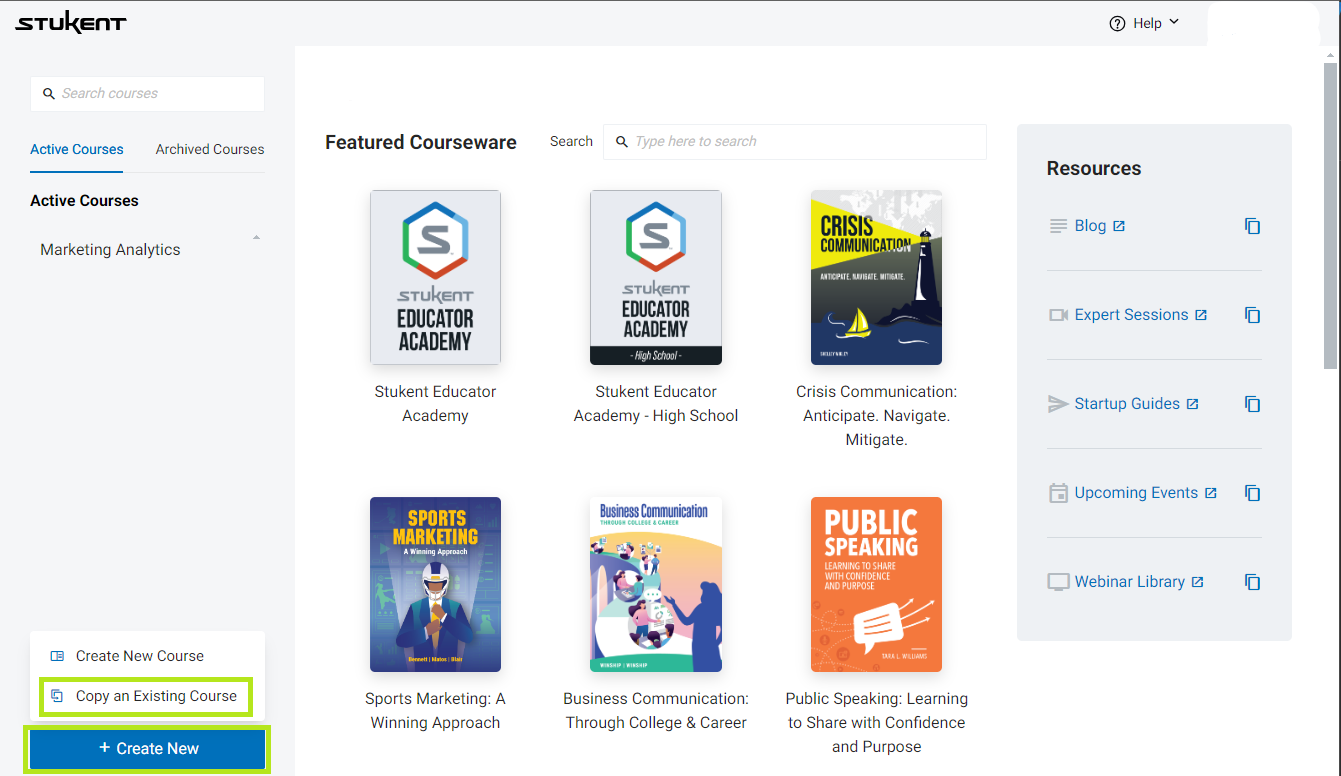Image resolution: width=1341 pixels, height=776 pixels.
Task: Open the Public Speaking book cover
Action: click(876, 584)
